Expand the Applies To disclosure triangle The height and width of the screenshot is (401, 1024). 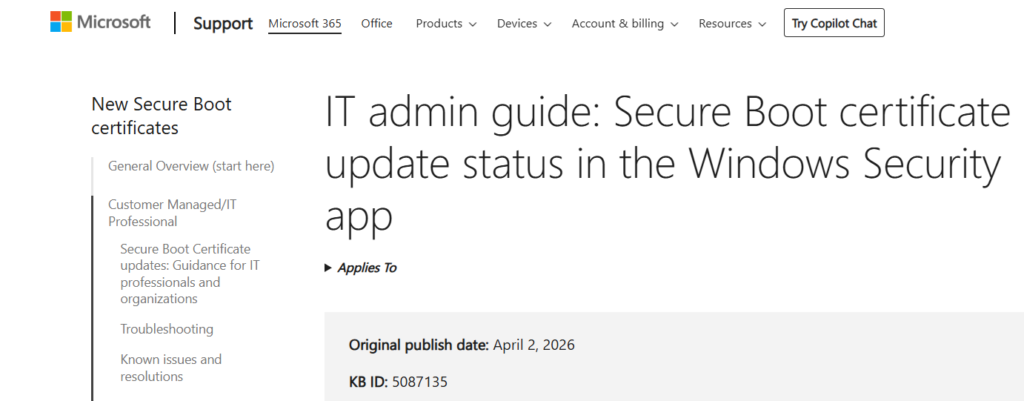pos(329,268)
